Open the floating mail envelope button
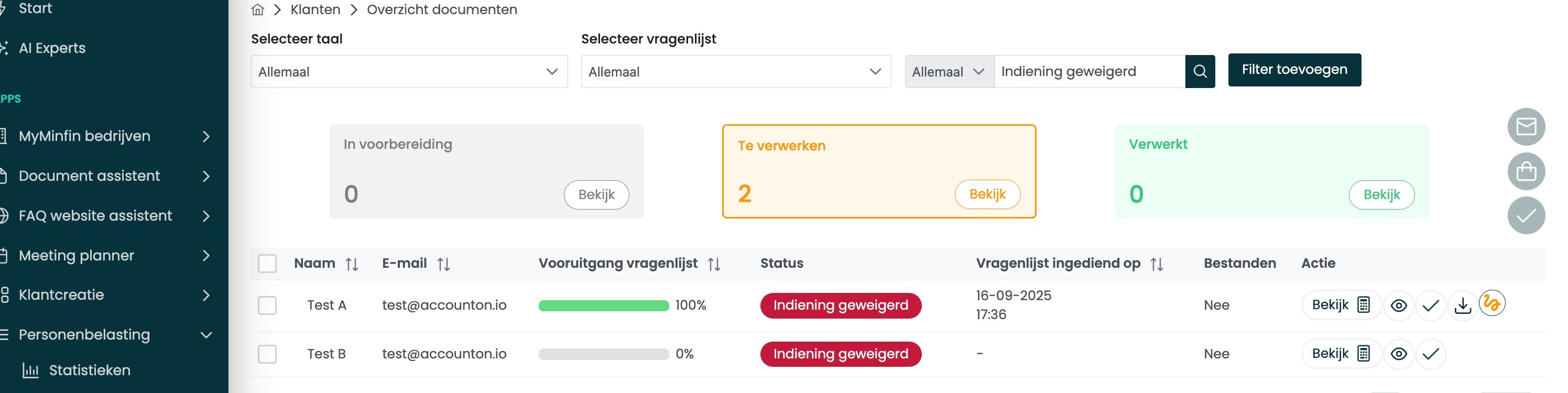 pyautogui.click(x=1526, y=126)
